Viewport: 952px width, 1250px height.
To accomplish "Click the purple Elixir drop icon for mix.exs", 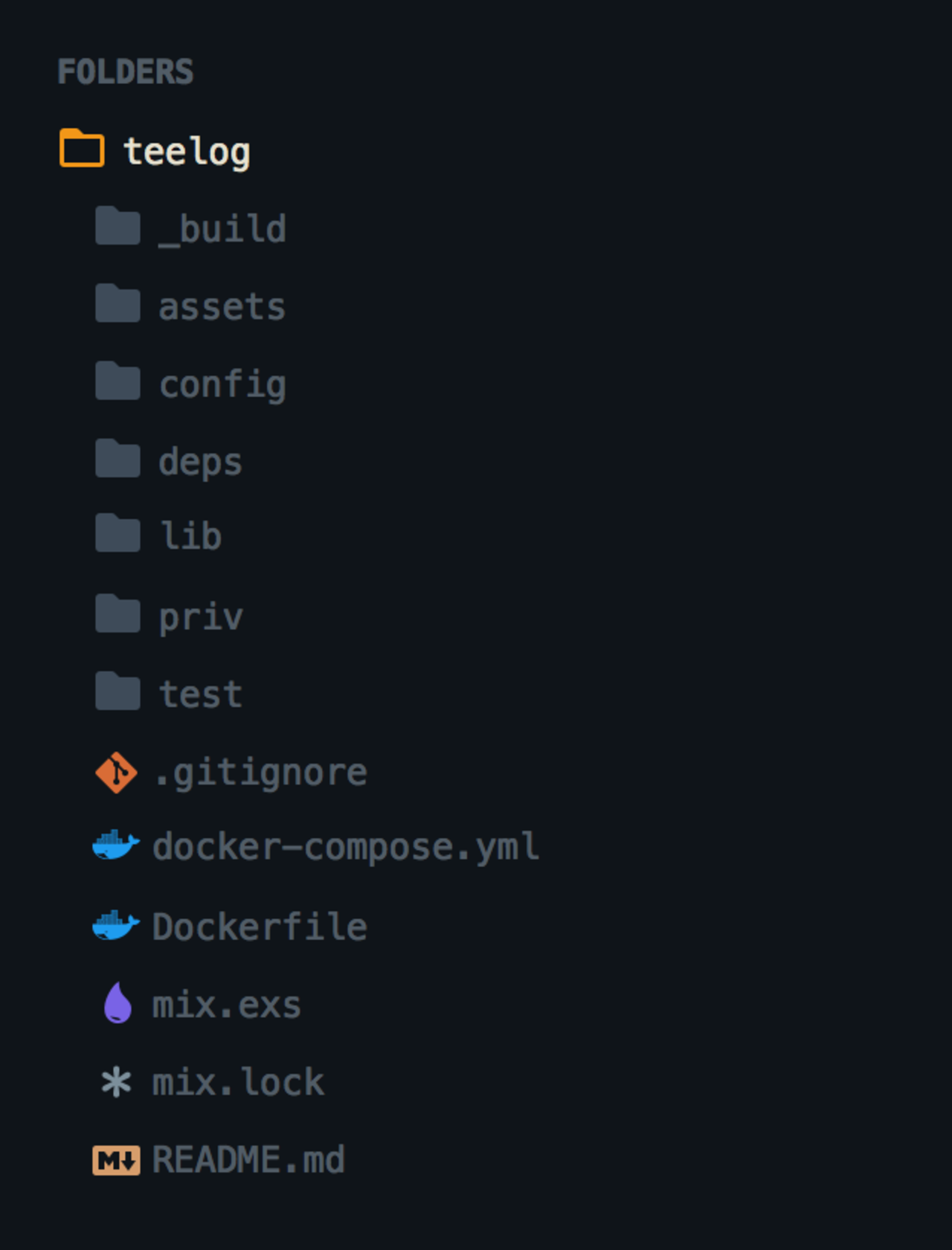I will pyautogui.click(x=118, y=1004).
